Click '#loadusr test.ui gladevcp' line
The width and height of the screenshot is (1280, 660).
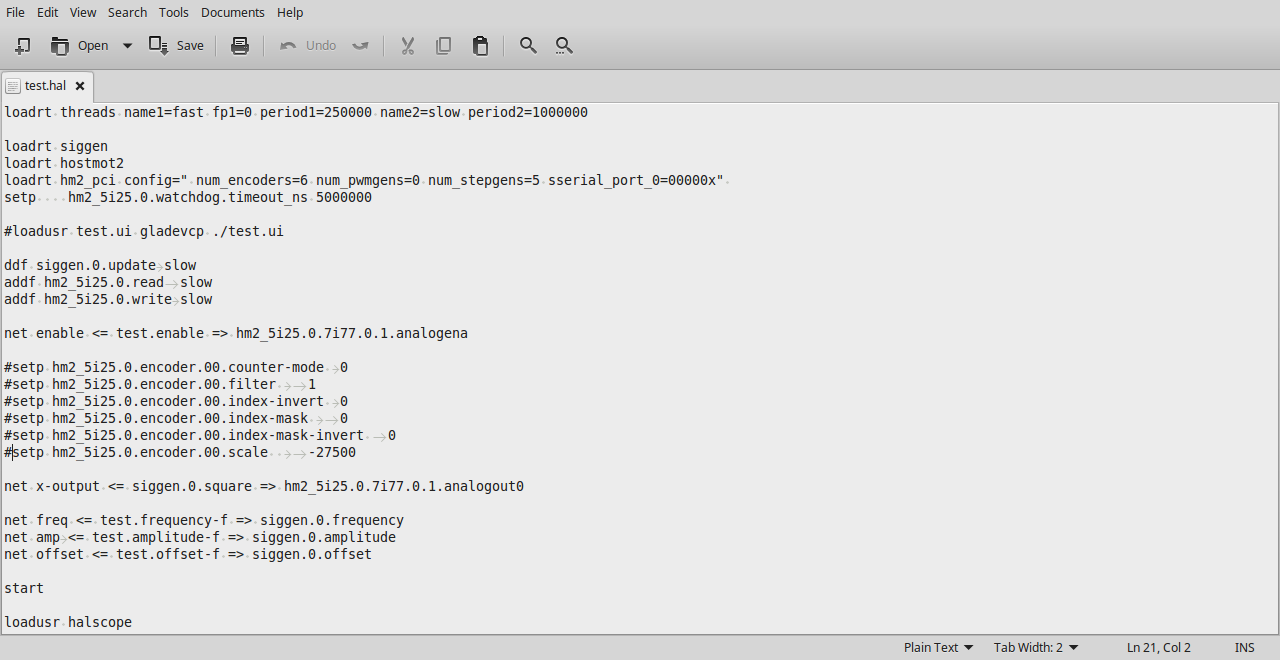pos(144,231)
